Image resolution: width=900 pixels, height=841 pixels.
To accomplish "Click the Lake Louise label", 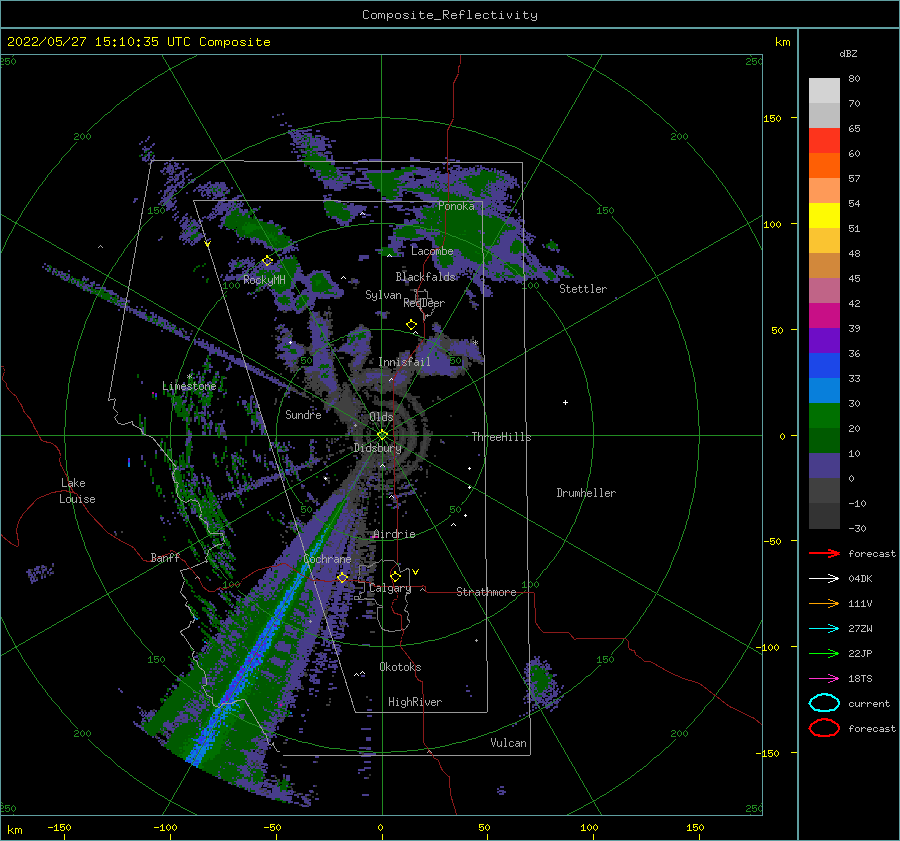I will pyautogui.click(x=77, y=491).
